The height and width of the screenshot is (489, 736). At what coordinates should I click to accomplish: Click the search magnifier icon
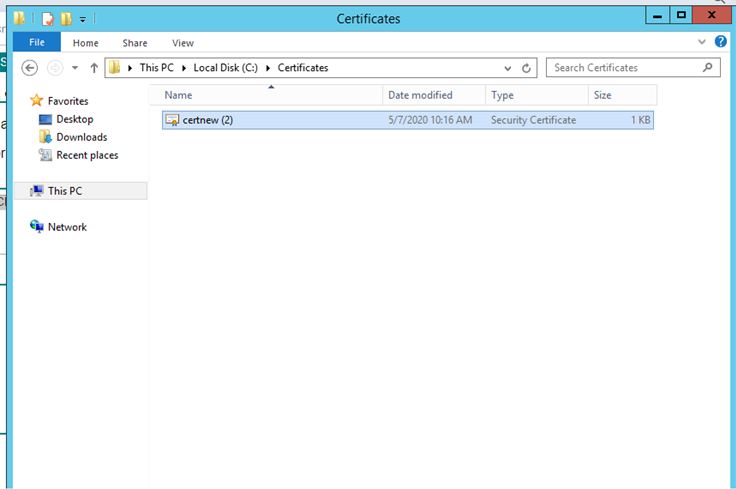pyautogui.click(x=707, y=68)
